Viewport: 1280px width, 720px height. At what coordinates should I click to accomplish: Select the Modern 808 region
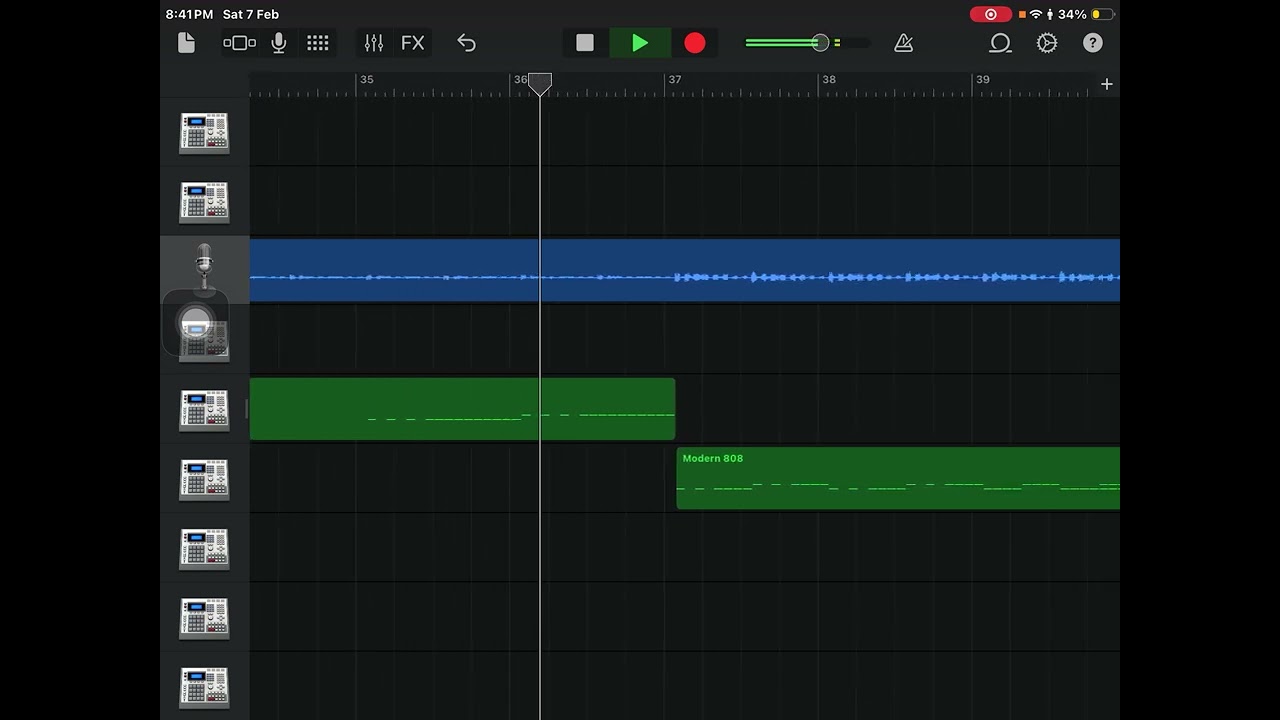(898, 478)
